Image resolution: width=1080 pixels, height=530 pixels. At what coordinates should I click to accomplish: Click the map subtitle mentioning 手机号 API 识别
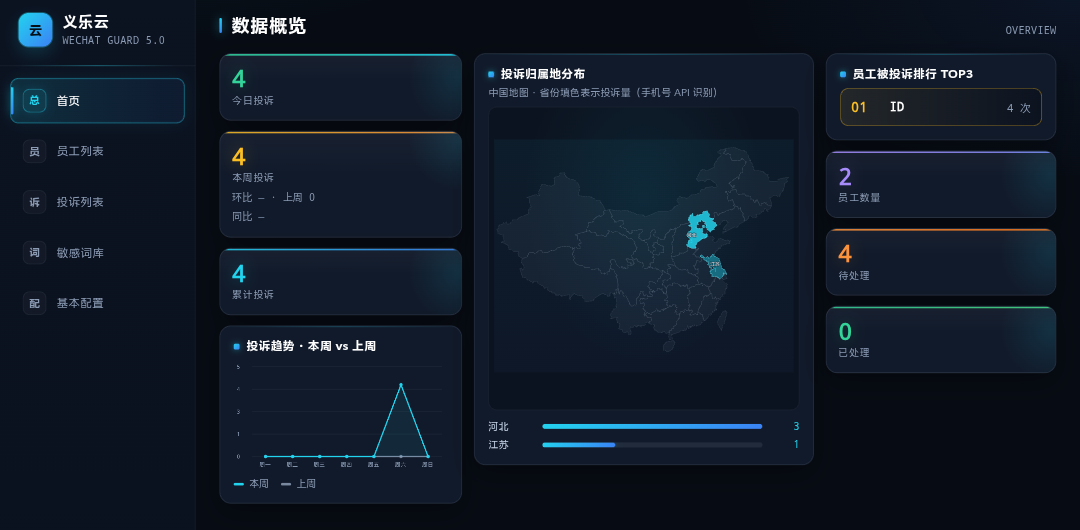tap(605, 92)
